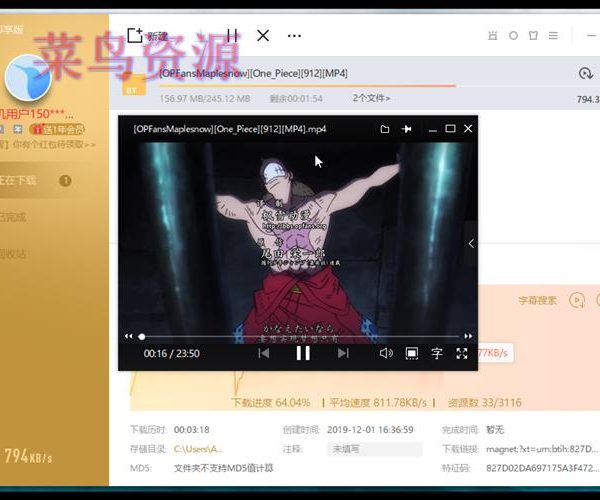600x500 pixels.
Task: Open the three-dots more options menu
Action: [x=294, y=36]
